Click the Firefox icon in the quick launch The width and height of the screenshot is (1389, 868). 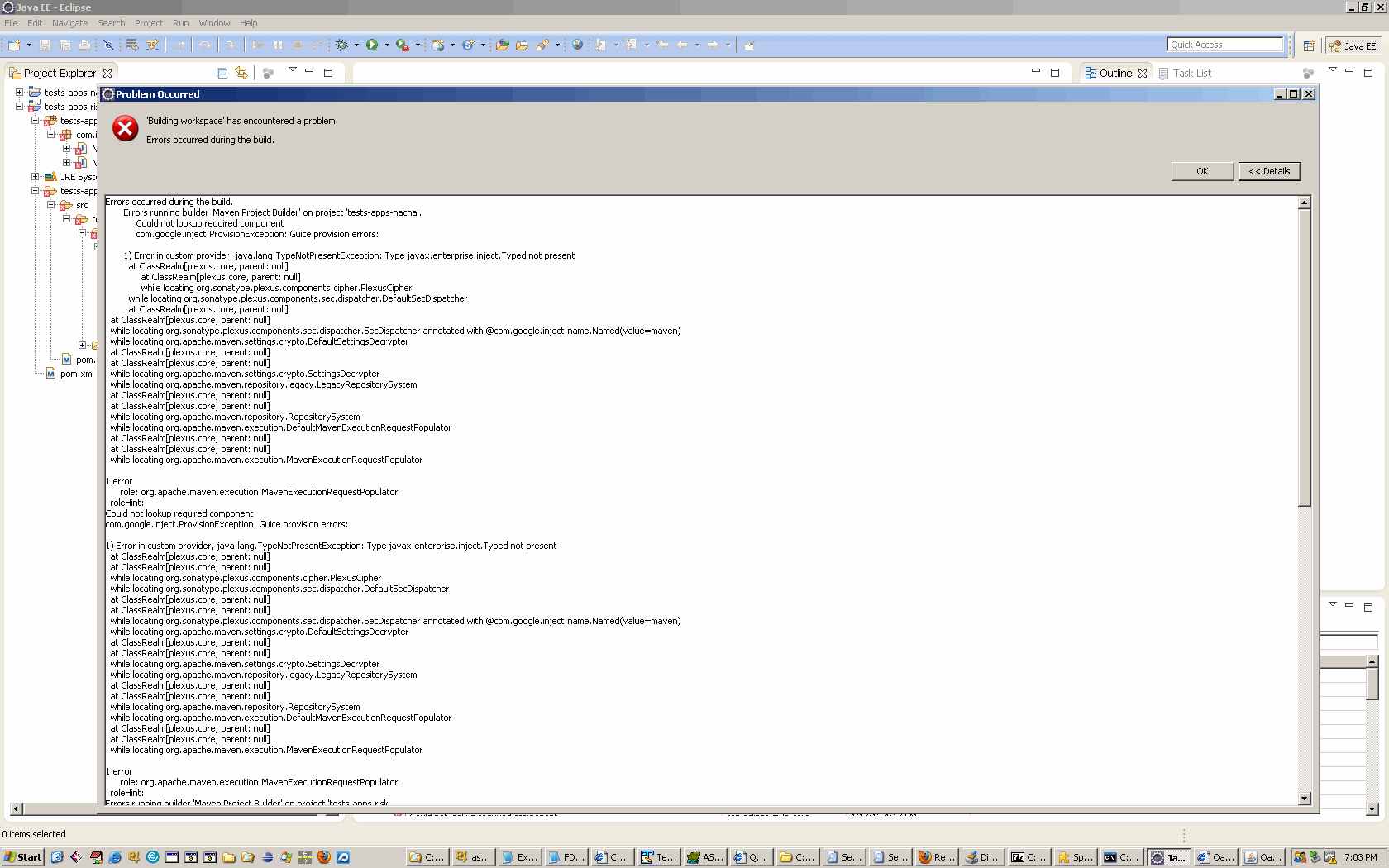pos(324,857)
